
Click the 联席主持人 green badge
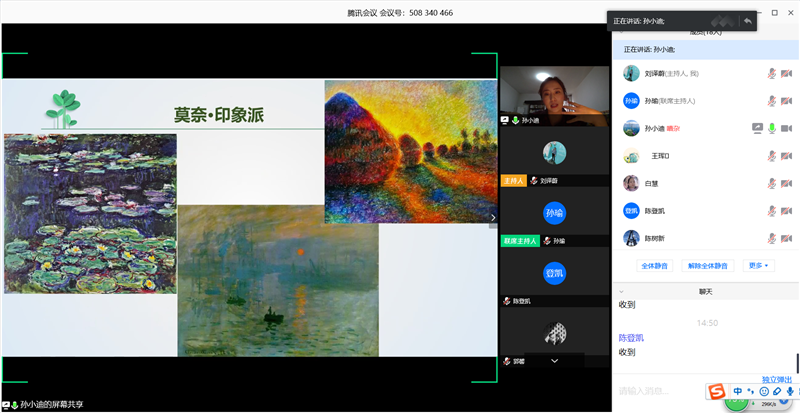(x=520, y=241)
